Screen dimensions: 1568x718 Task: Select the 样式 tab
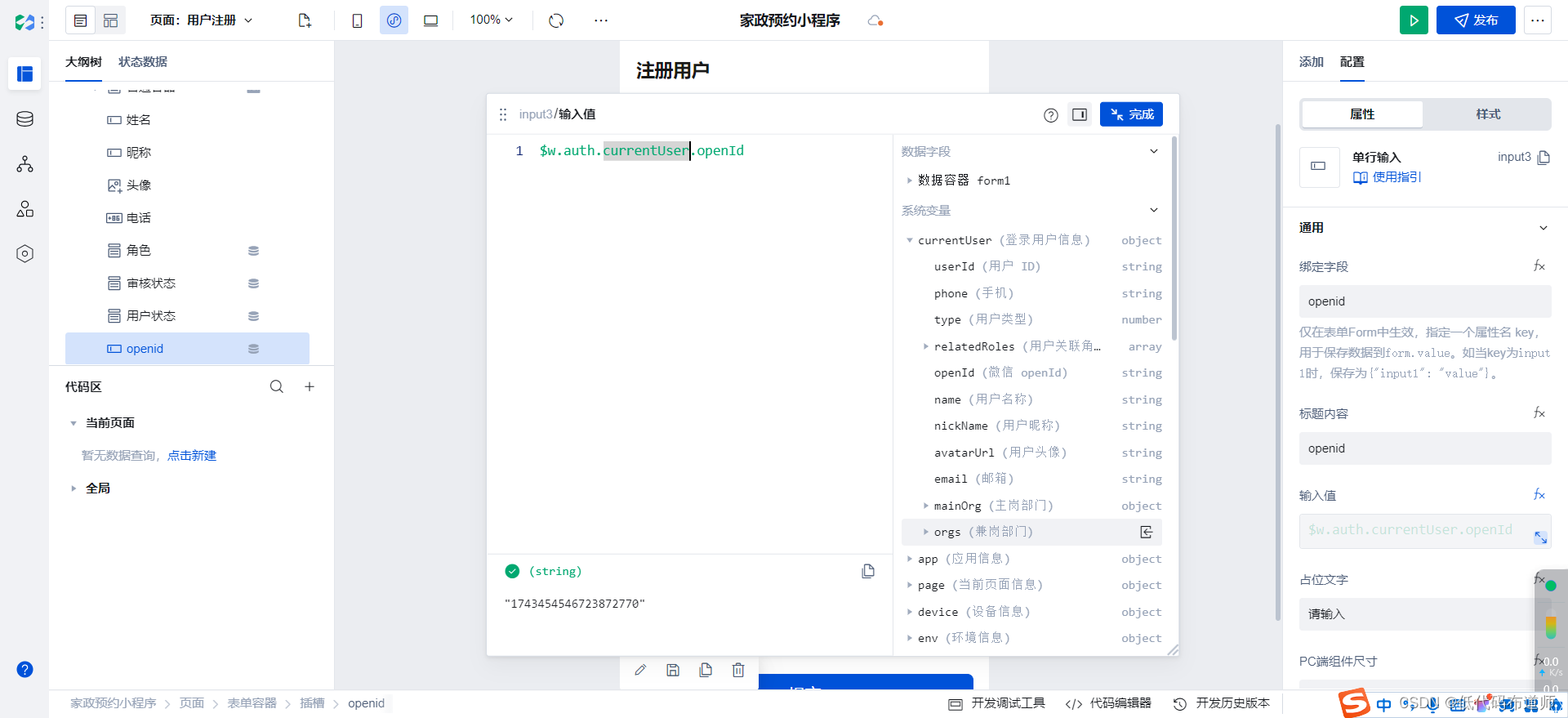pyautogui.click(x=1488, y=114)
